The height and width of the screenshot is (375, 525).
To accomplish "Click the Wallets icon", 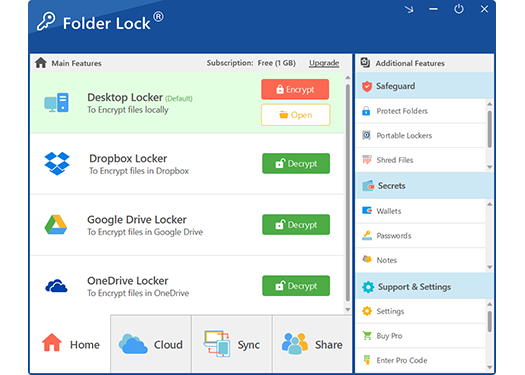I will click(367, 211).
